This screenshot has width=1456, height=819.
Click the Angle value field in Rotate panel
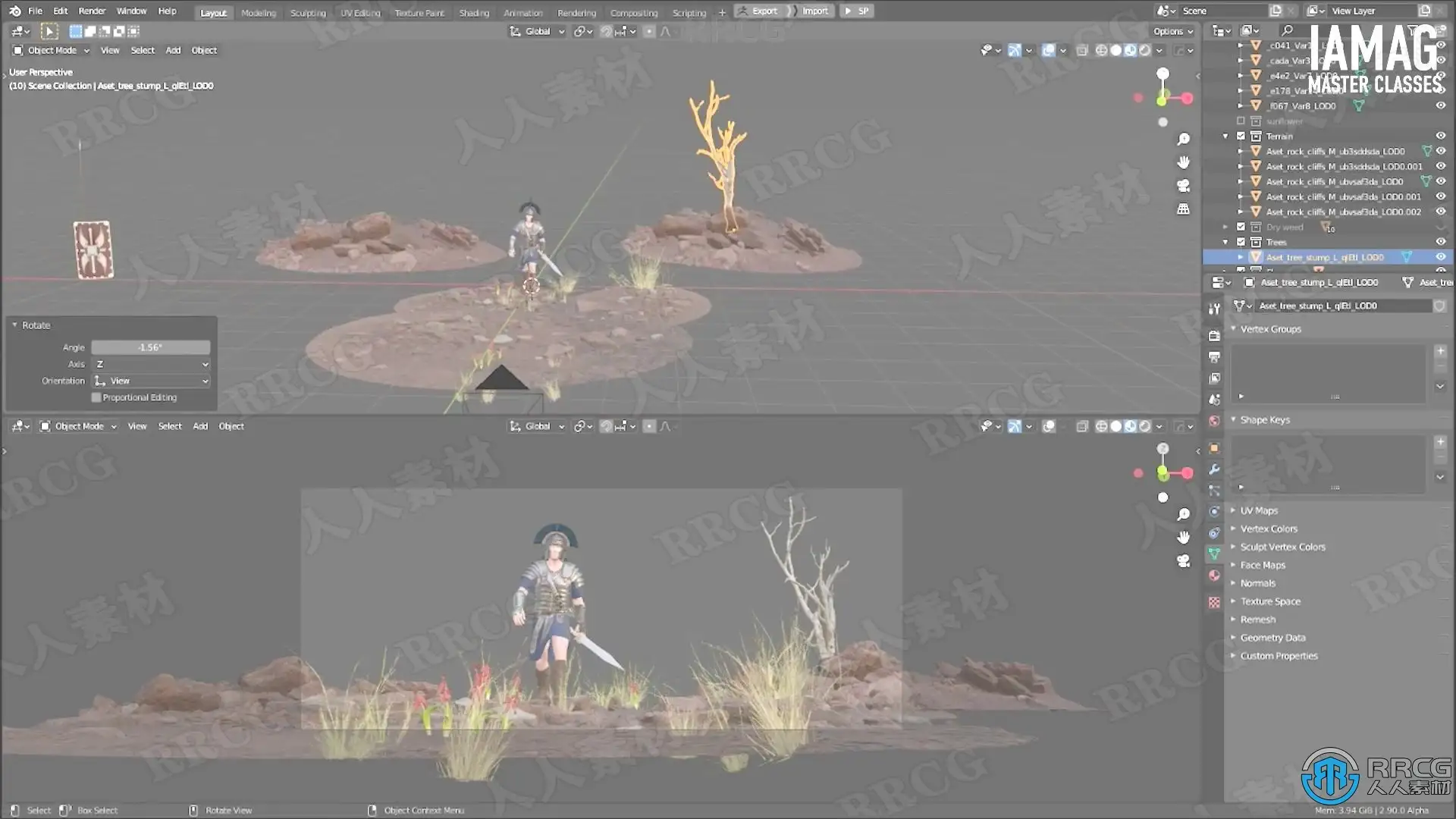coord(150,347)
